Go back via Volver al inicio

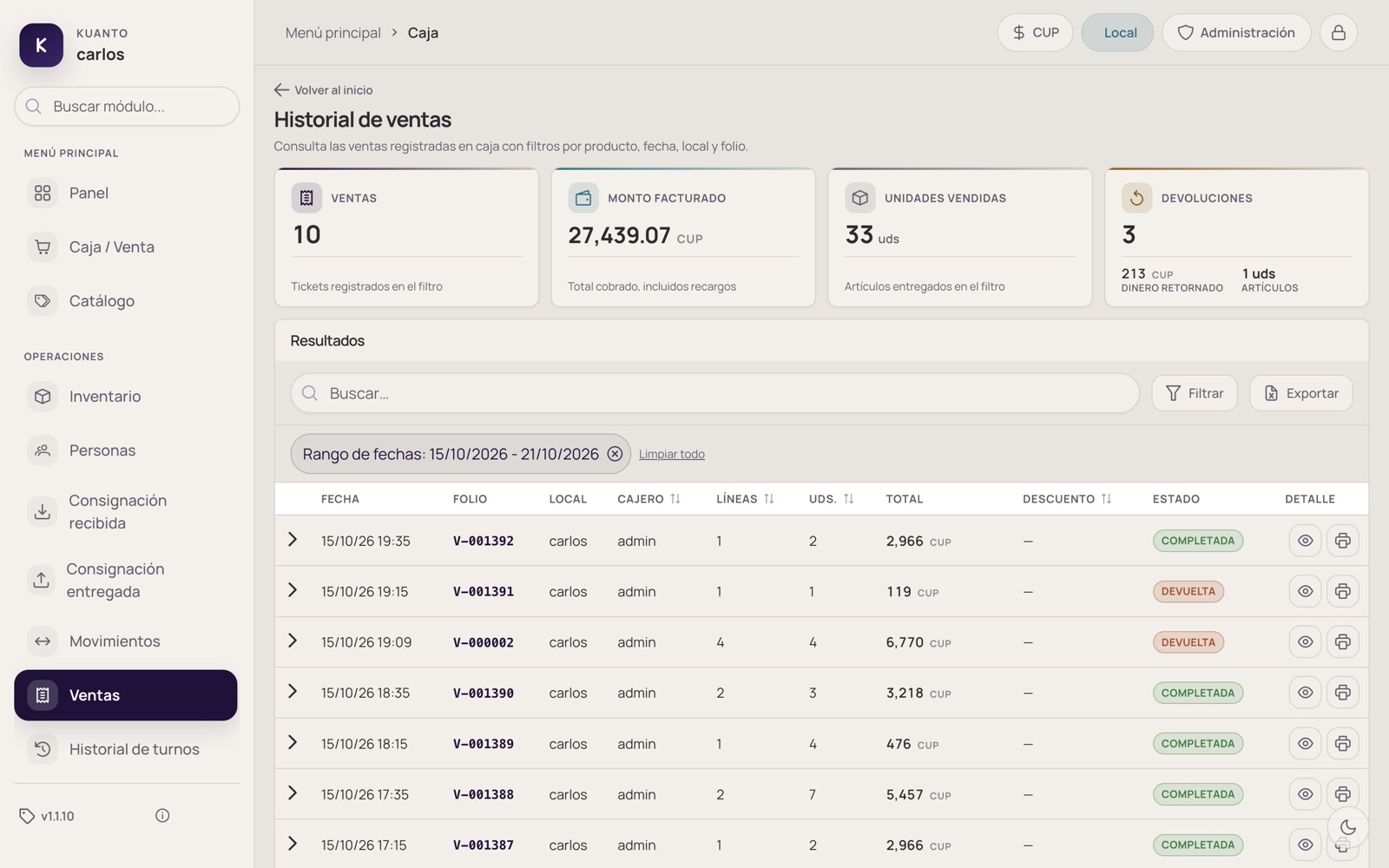324,90
